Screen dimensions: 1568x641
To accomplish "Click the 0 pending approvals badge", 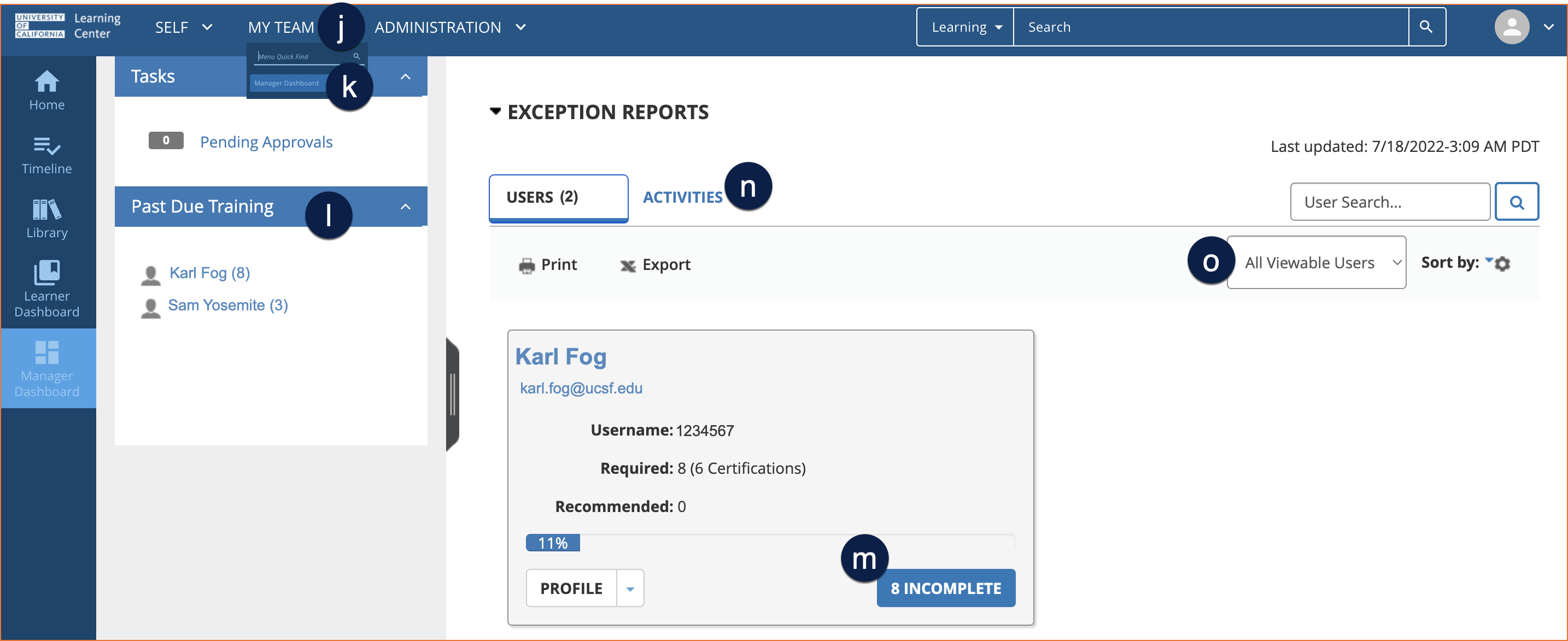I will tap(166, 140).
